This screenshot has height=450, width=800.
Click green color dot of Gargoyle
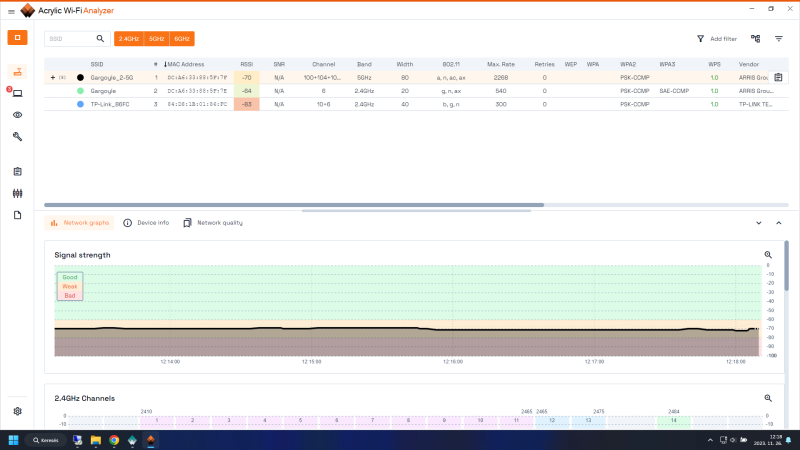tap(80, 91)
